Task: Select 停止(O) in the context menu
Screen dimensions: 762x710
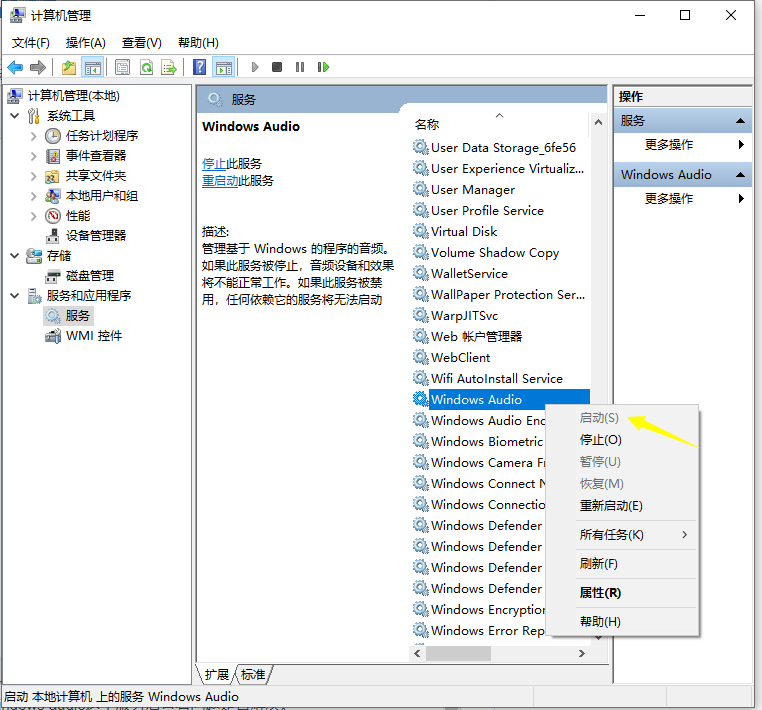Action: (x=600, y=440)
